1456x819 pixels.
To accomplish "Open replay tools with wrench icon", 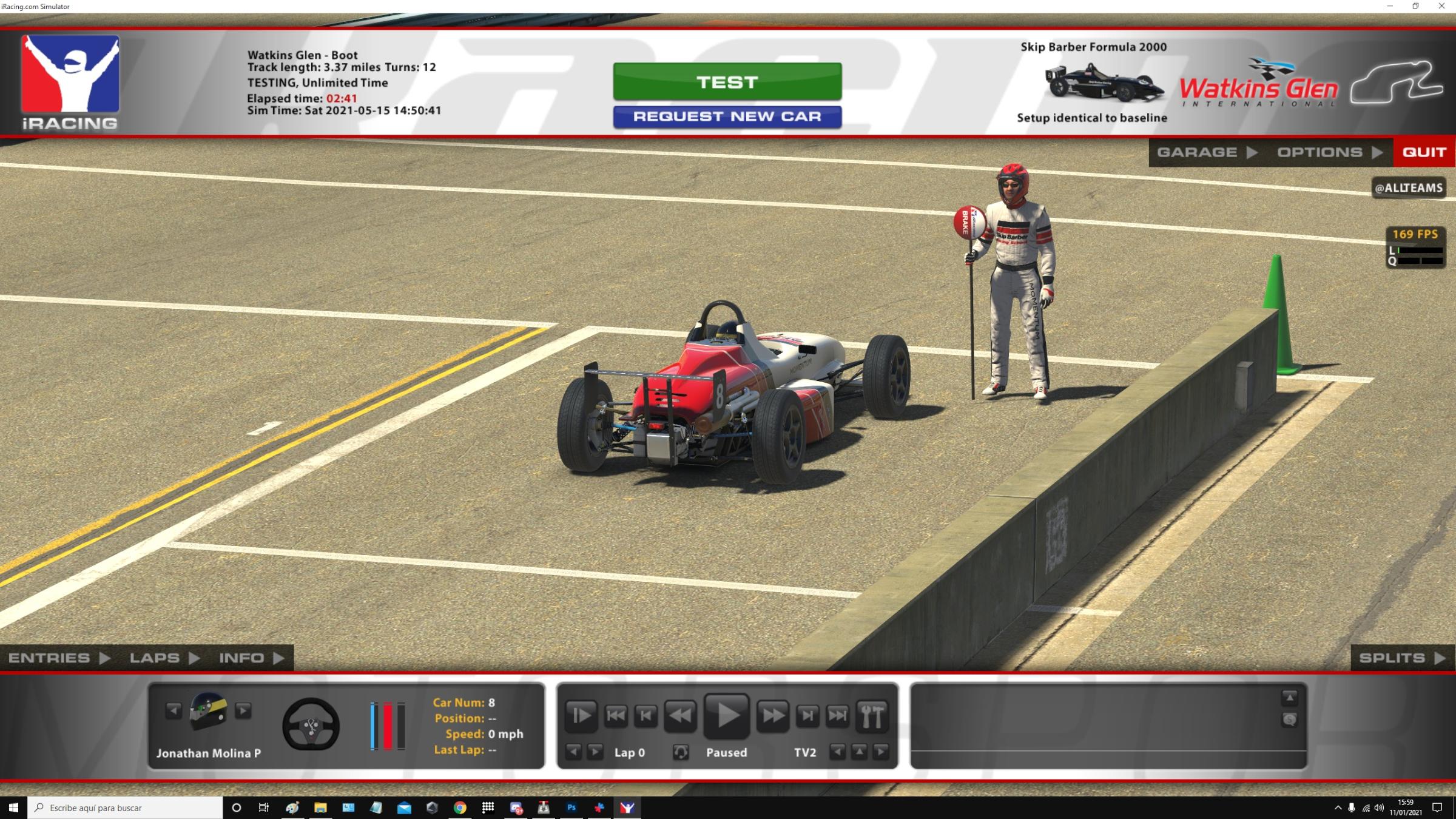I will 872,715.
